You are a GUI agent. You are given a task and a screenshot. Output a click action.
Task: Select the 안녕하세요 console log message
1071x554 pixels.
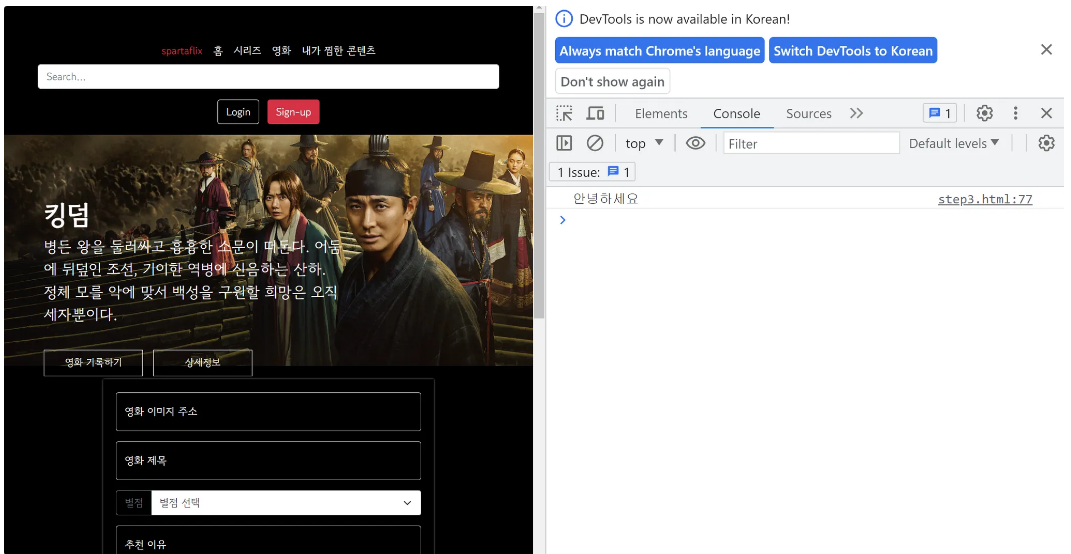[x=606, y=199]
